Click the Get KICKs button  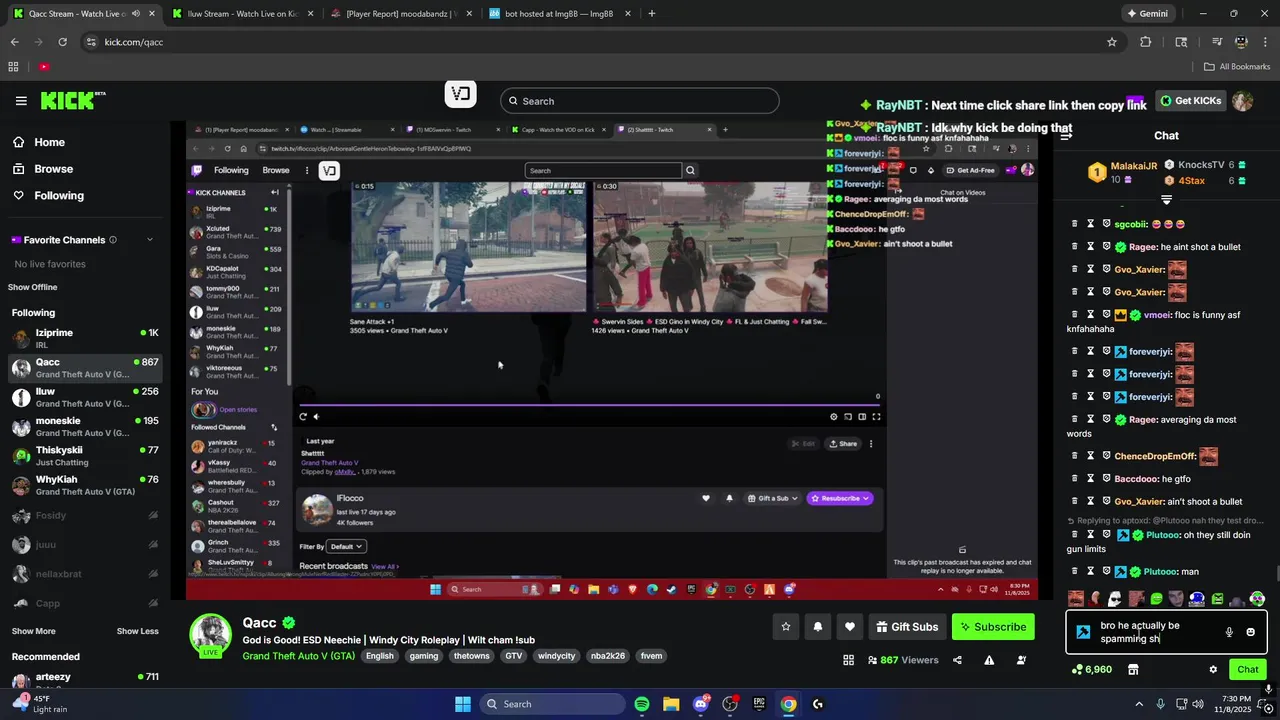point(1190,101)
